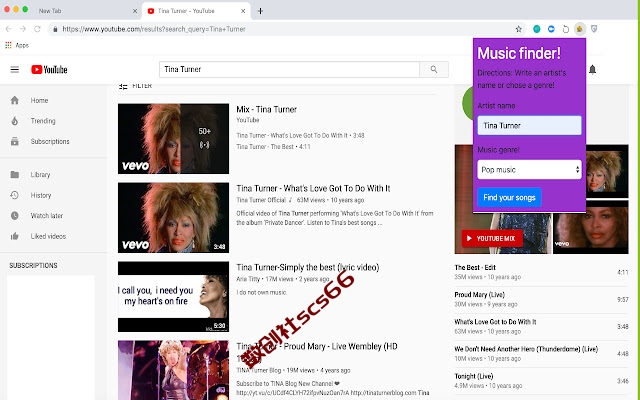Open Tina Turner-Simply the best lyric video title
Viewport: 640px width, 400px height.
tap(308, 267)
